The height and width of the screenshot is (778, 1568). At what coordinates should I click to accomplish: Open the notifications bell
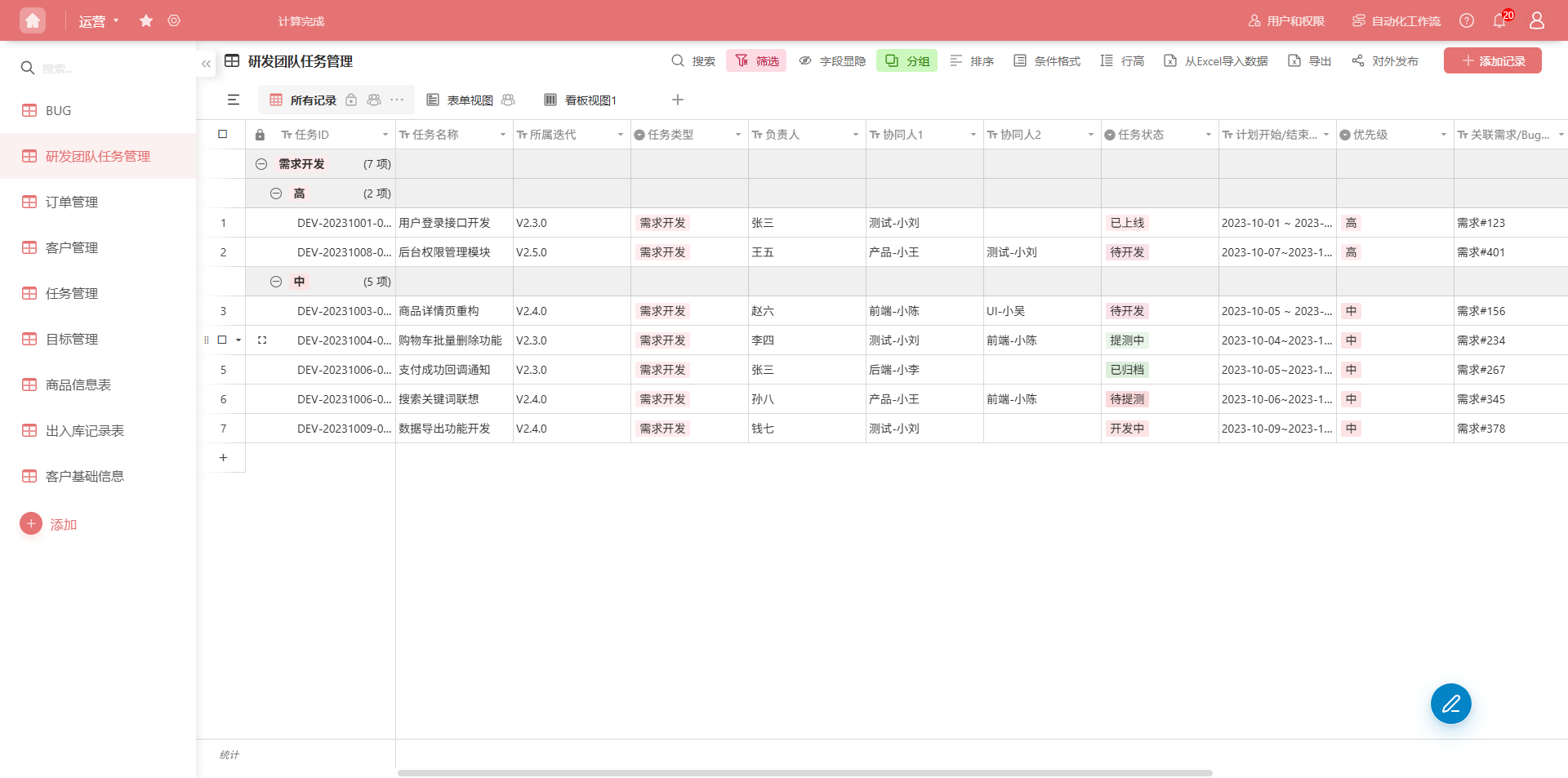pos(1499,20)
